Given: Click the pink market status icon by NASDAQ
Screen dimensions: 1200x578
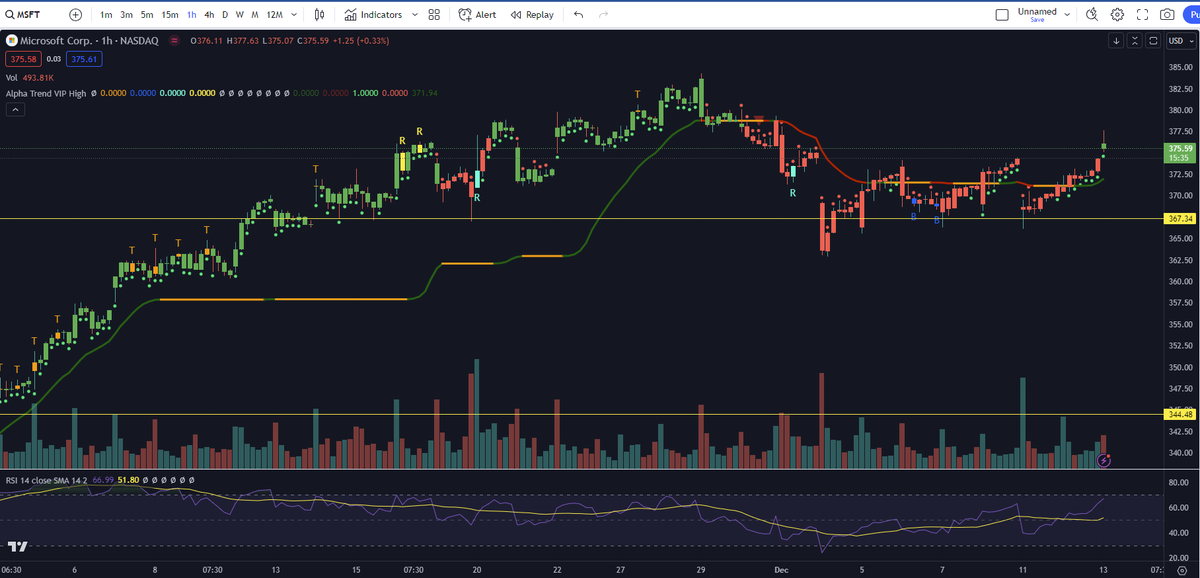Looking at the screenshot, I should click(x=175, y=41).
